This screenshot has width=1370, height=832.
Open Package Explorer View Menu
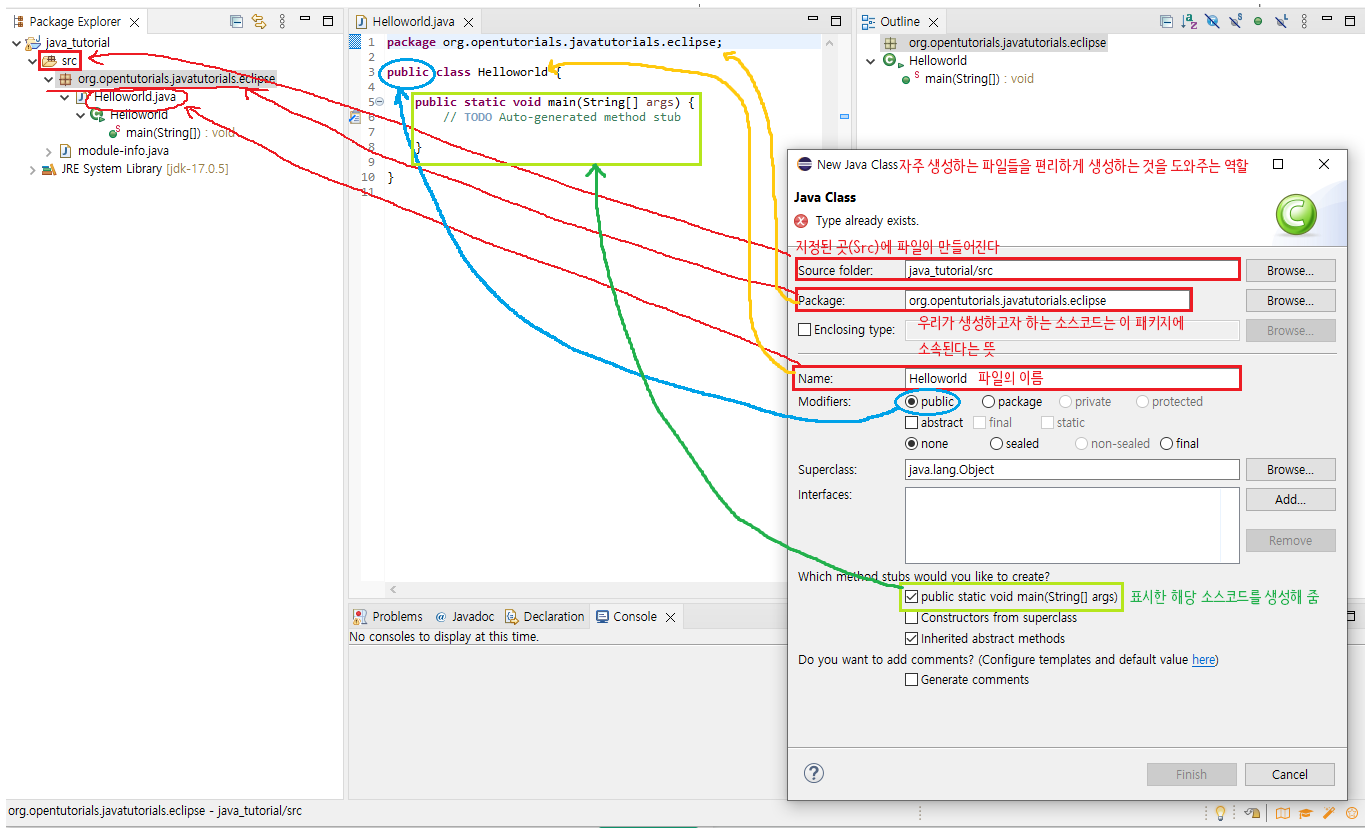pos(283,21)
